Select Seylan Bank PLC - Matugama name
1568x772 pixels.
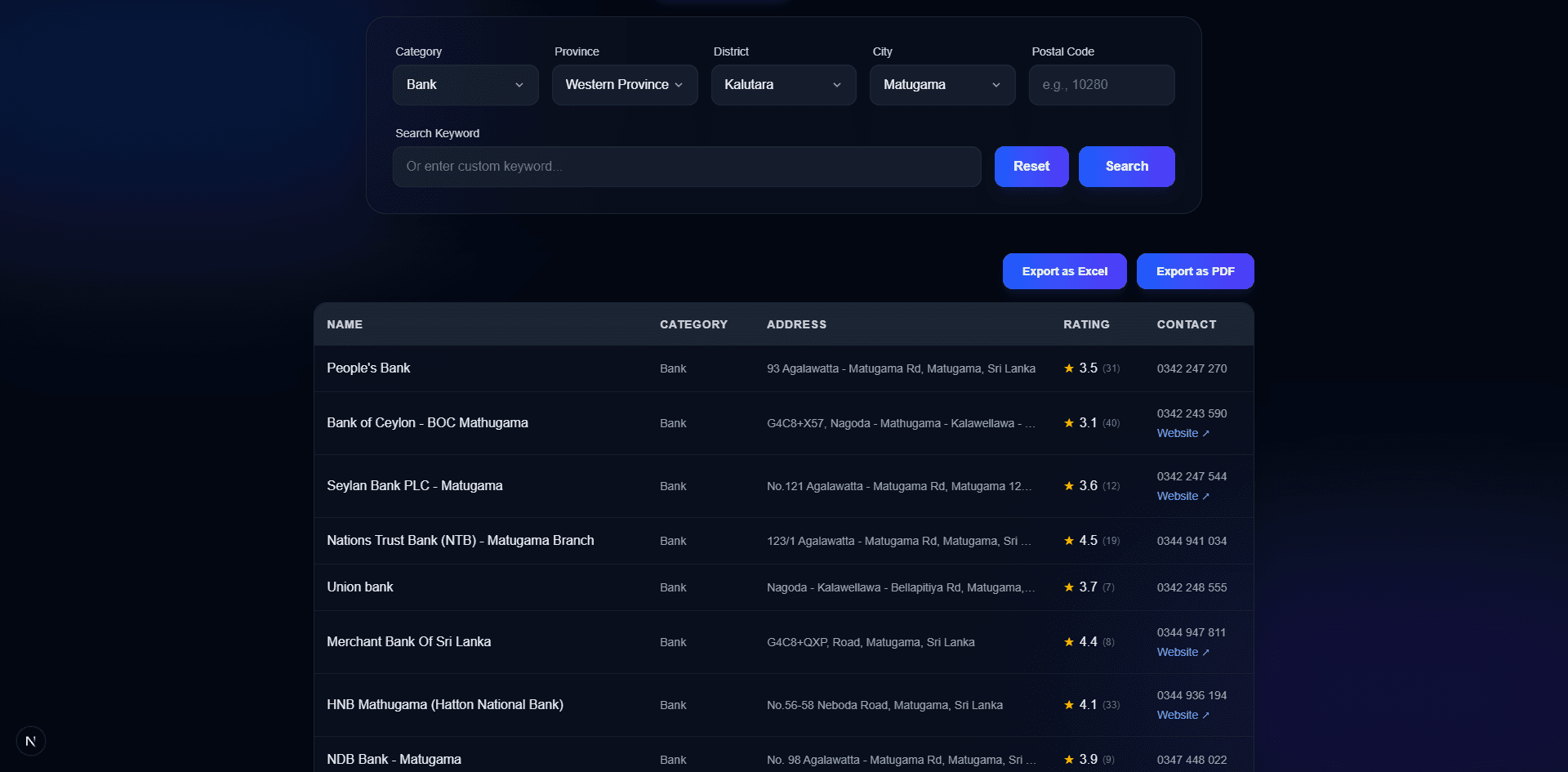[415, 486]
